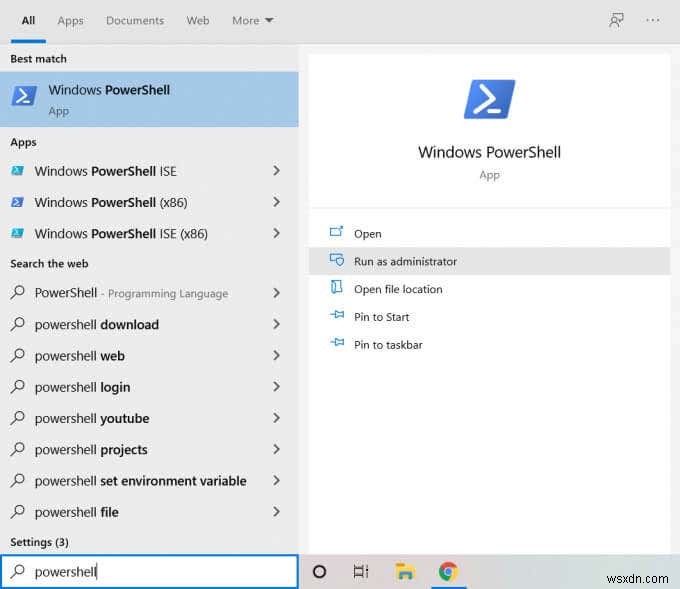680x589 pixels.
Task: Switch to the Web tab
Action: point(198,20)
